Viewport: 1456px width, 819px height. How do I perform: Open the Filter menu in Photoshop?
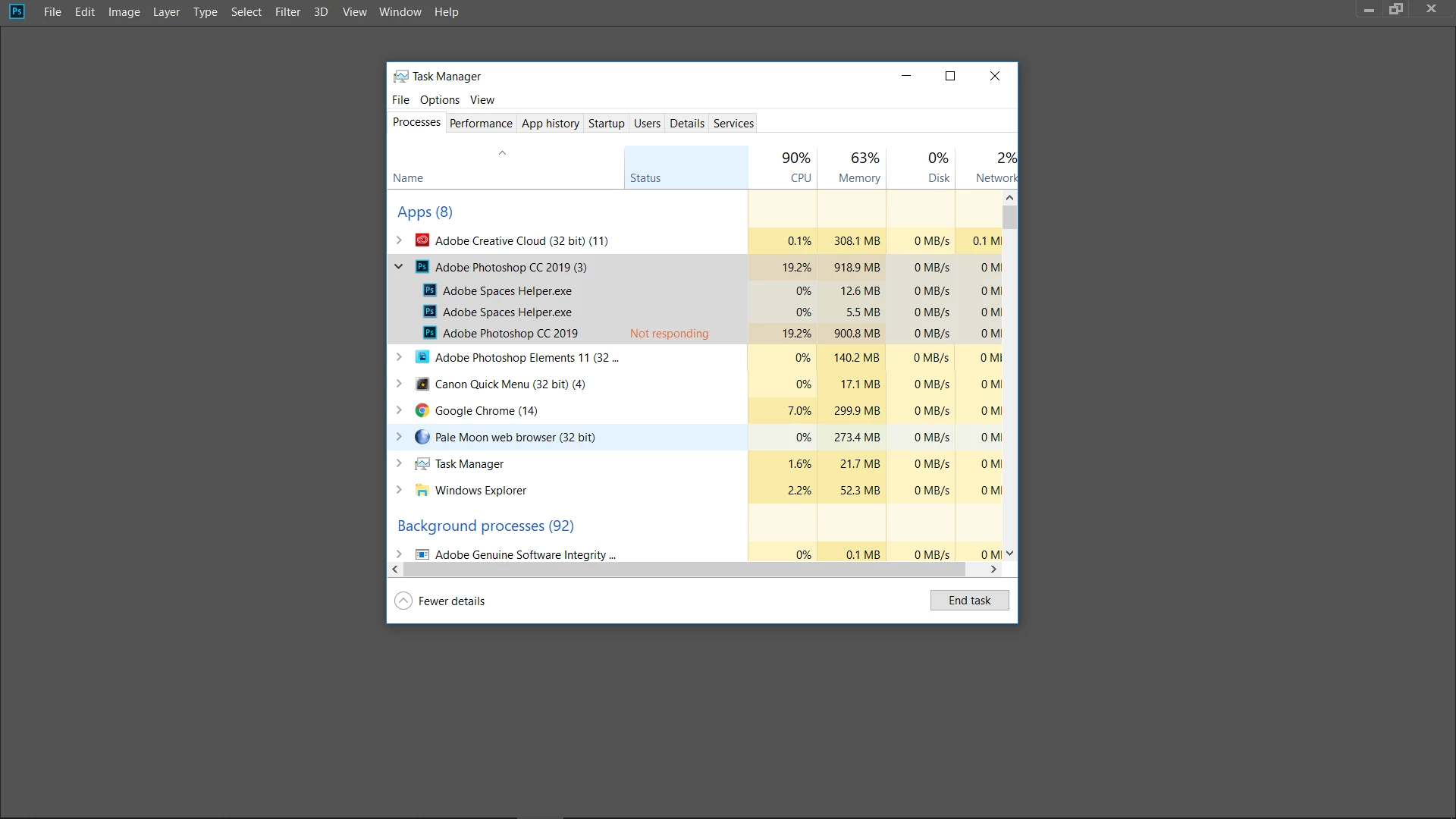pos(287,12)
